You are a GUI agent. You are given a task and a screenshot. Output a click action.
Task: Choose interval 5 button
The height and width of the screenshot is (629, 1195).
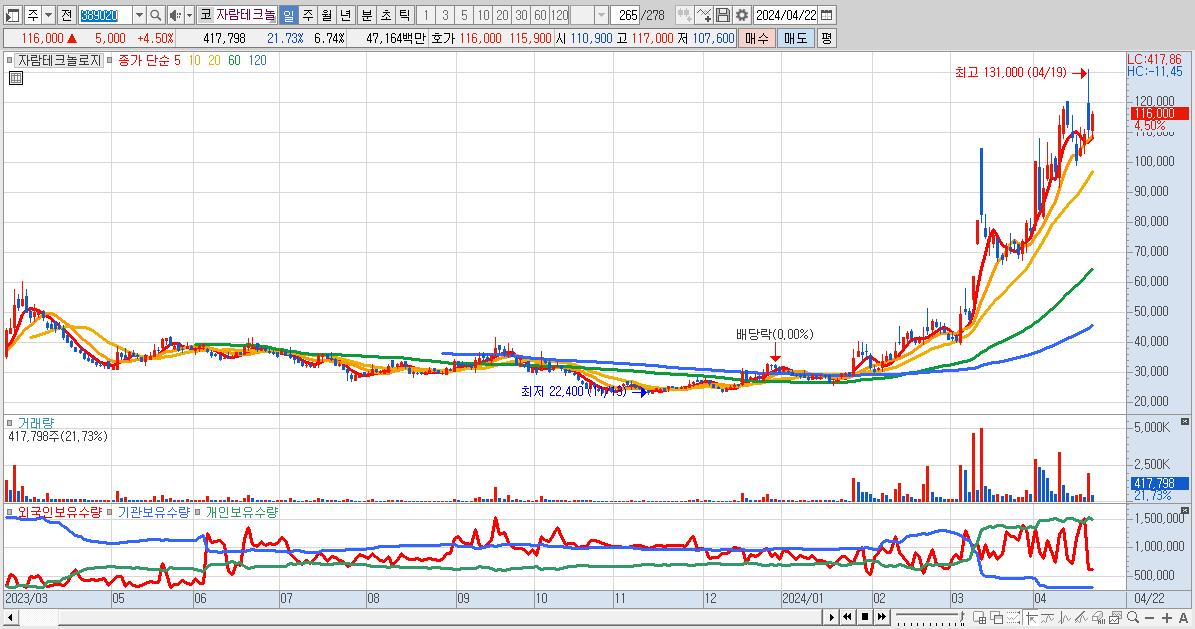(x=464, y=15)
